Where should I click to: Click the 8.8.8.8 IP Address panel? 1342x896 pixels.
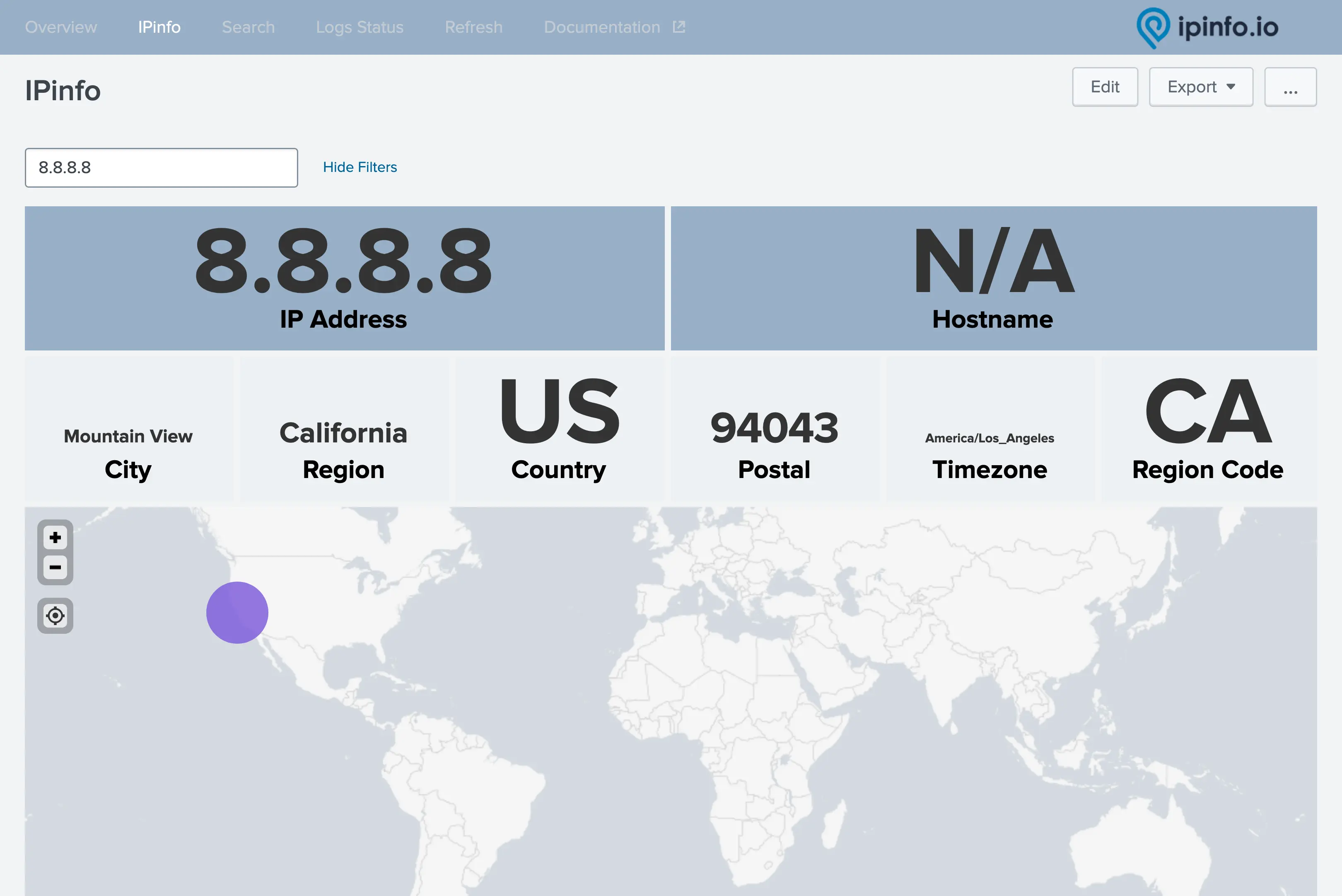point(343,278)
